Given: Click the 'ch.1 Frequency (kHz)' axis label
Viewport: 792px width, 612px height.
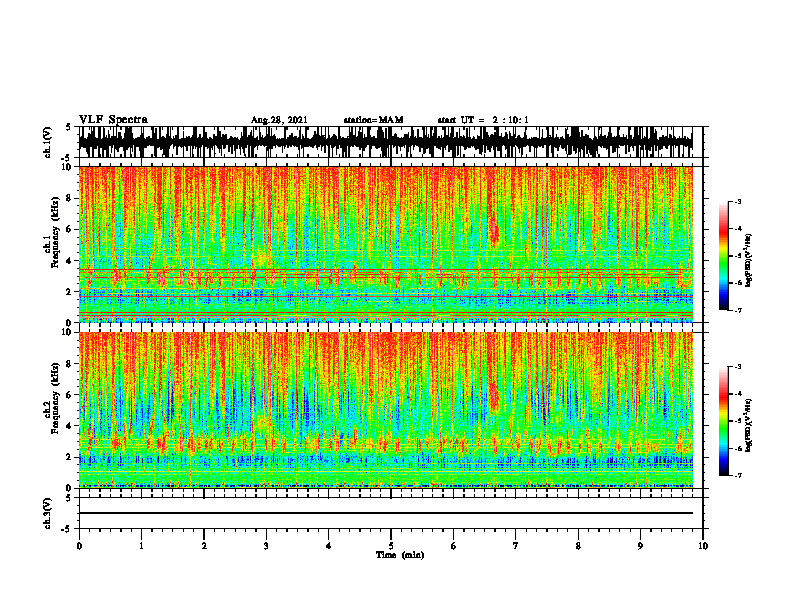Looking at the screenshot, I should click(51, 232).
